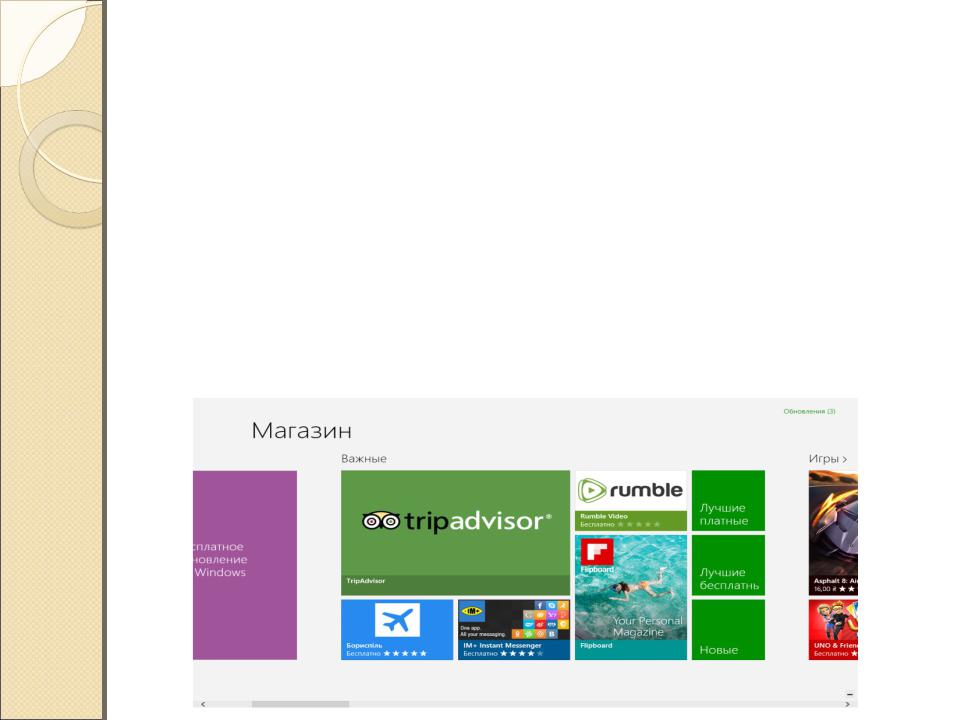Open the Бориспіль airplane app tile
The height and width of the screenshot is (720, 960).
pos(397,629)
